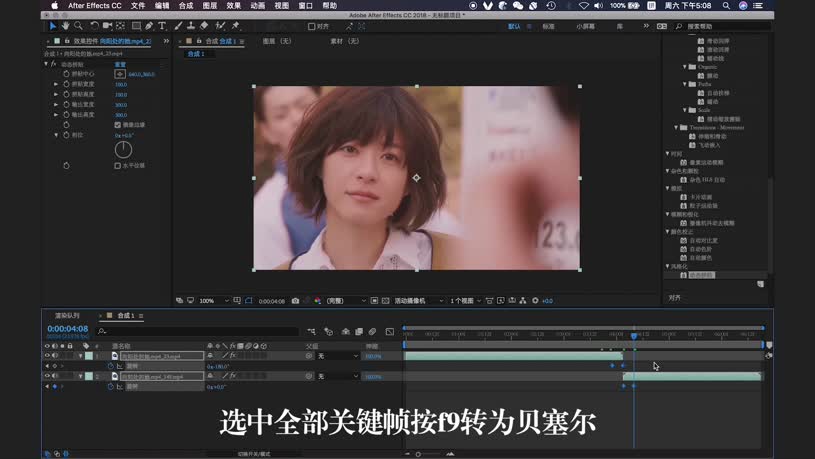Select the Rectangle shape tool
The image size is (815, 459).
coord(136,25)
